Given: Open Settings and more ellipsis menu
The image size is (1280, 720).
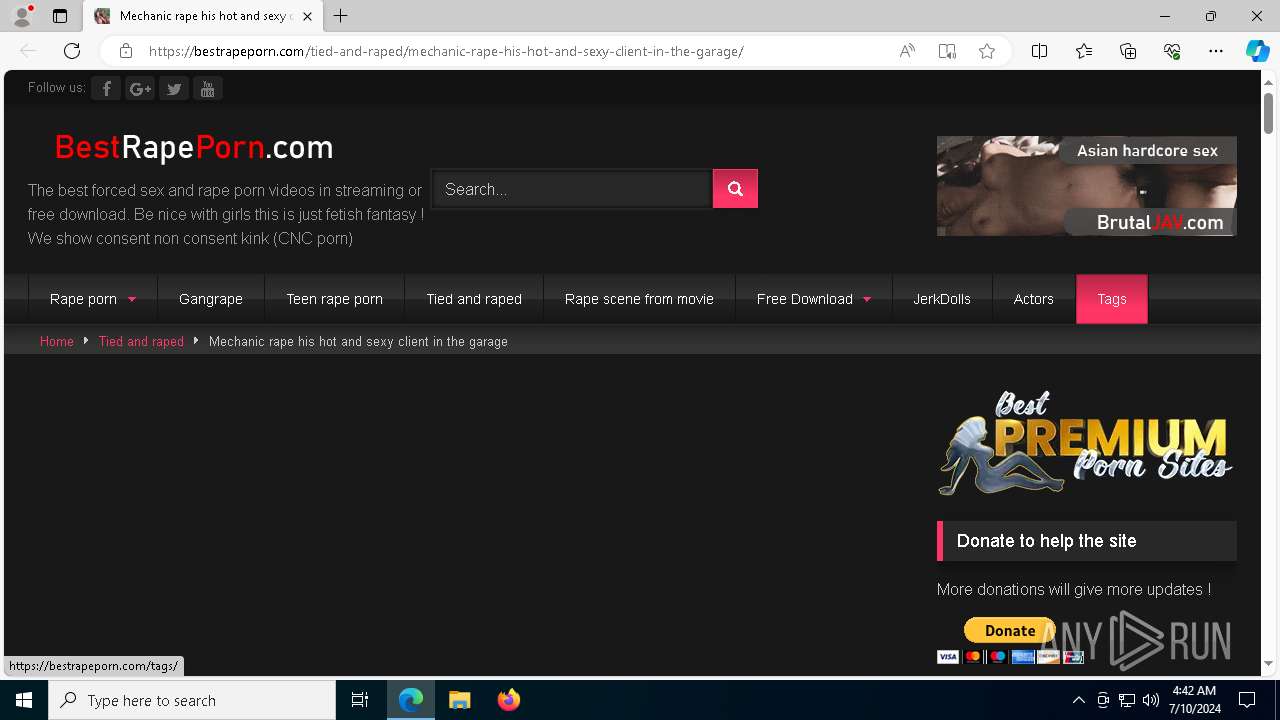Looking at the screenshot, I should tap(1216, 51).
